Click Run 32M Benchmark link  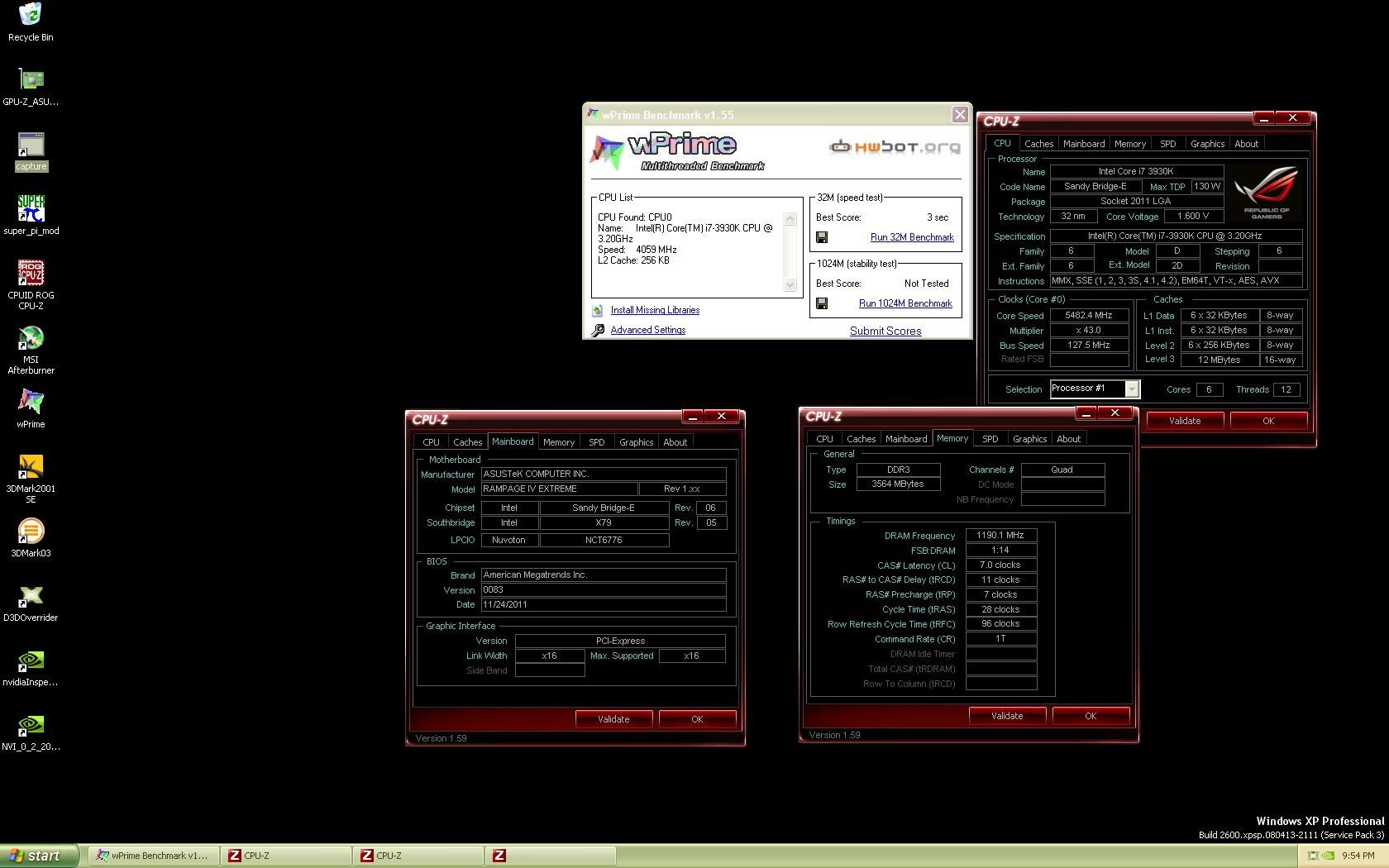click(x=912, y=237)
